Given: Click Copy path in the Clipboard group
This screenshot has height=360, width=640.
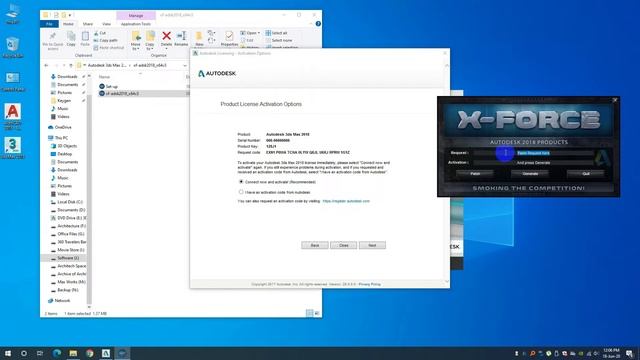Looking at the screenshot, I should pos(105,40).
